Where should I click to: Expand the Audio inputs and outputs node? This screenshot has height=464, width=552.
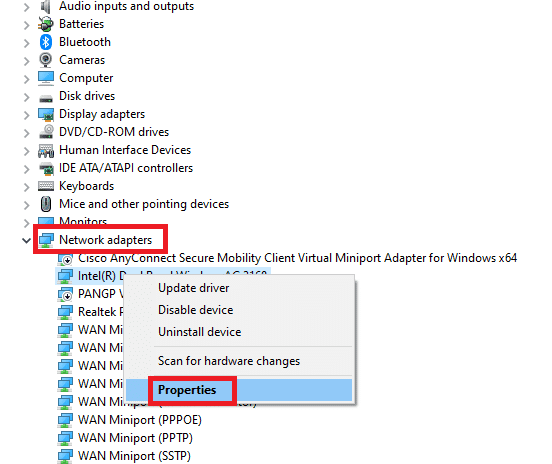pyautogui.click(x=26, y=7)
